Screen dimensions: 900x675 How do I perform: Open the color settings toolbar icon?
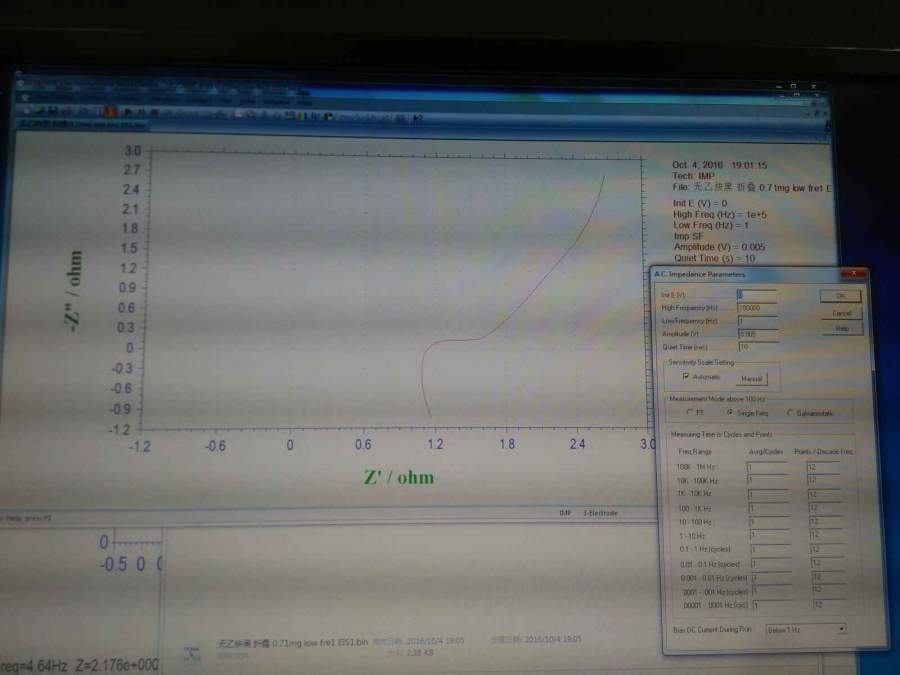pyautogui.click(x=300, y=116)
